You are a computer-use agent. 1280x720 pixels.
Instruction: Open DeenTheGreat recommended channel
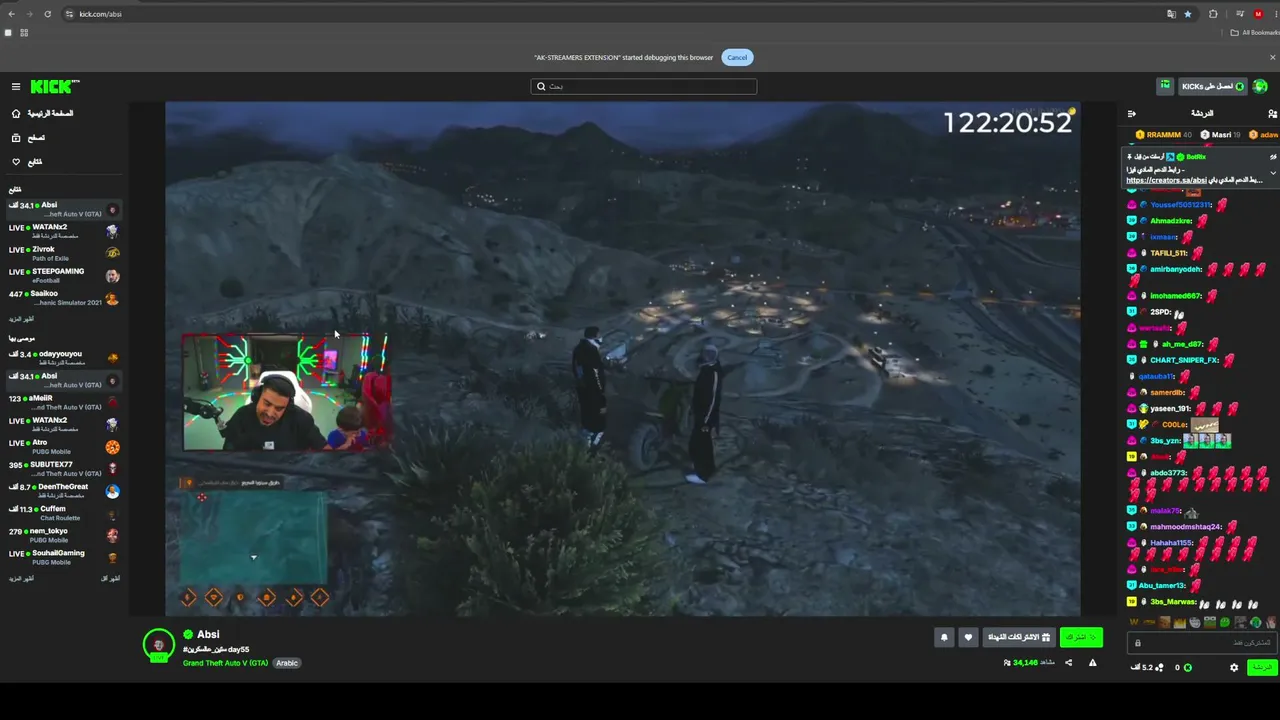(x=64, y=491)
